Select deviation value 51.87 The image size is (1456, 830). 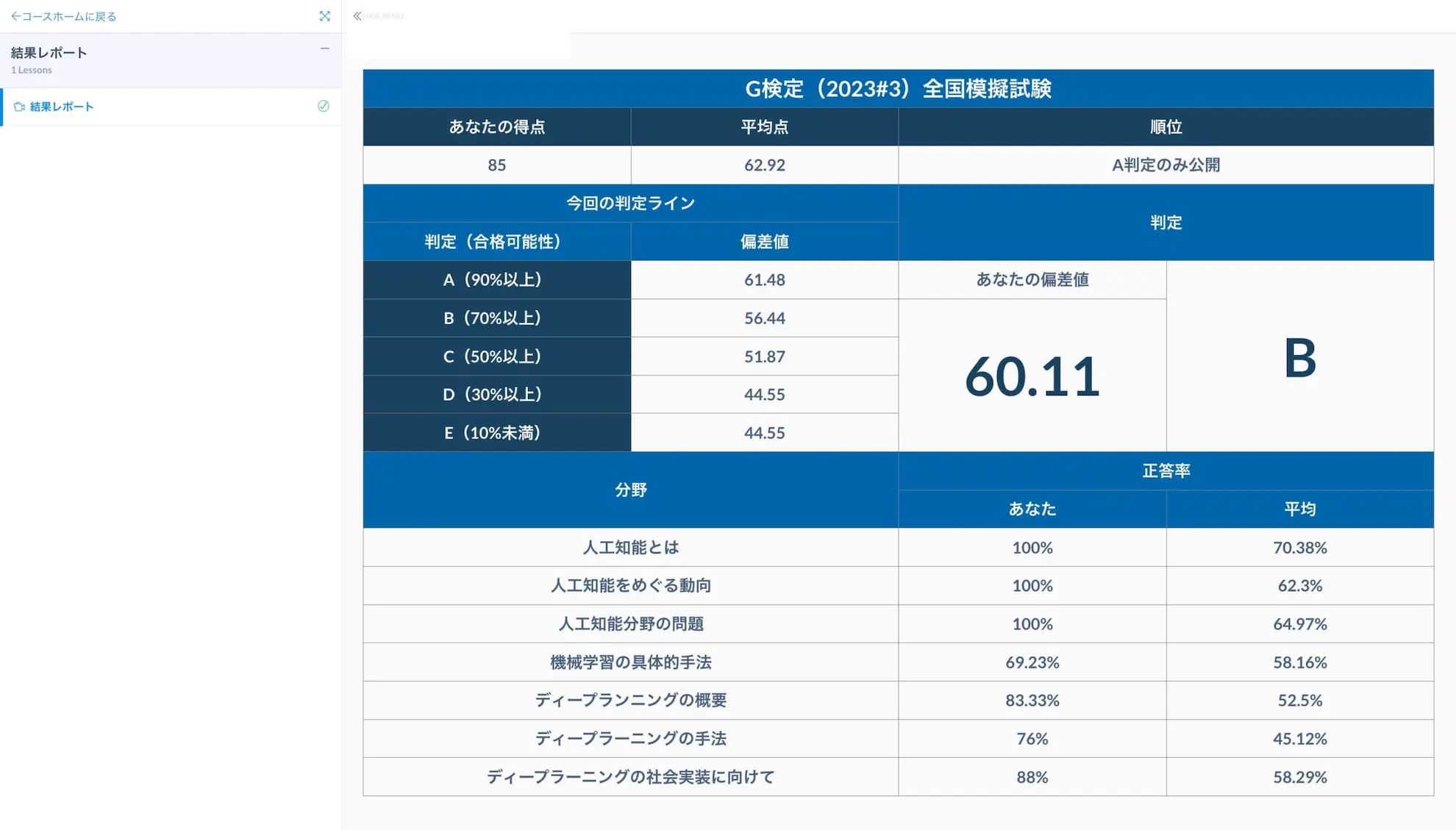click(765, 356)
